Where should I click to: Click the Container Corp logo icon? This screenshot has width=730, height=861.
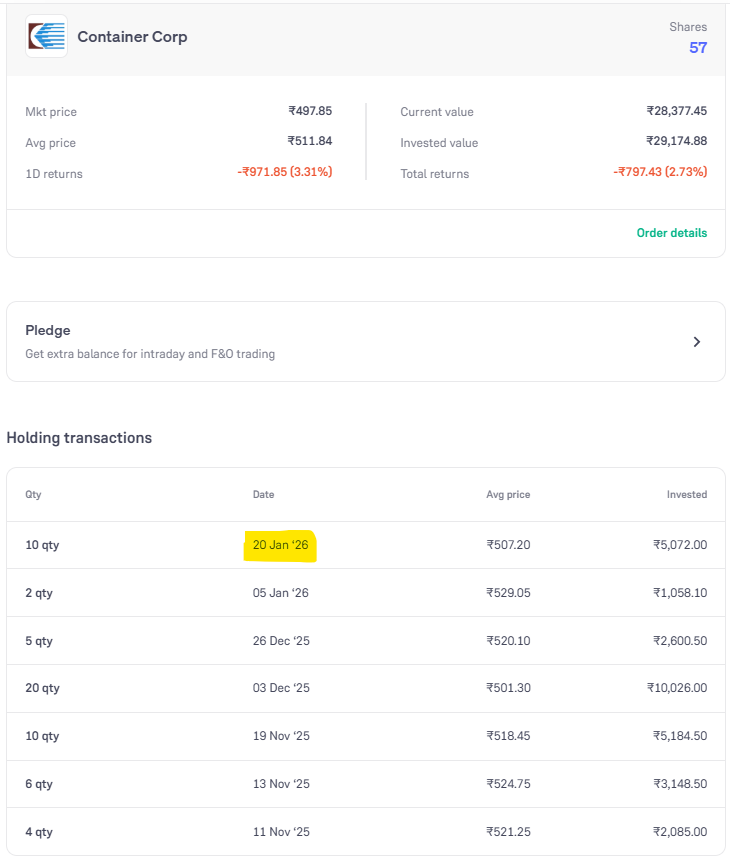[x=47, y=36]
